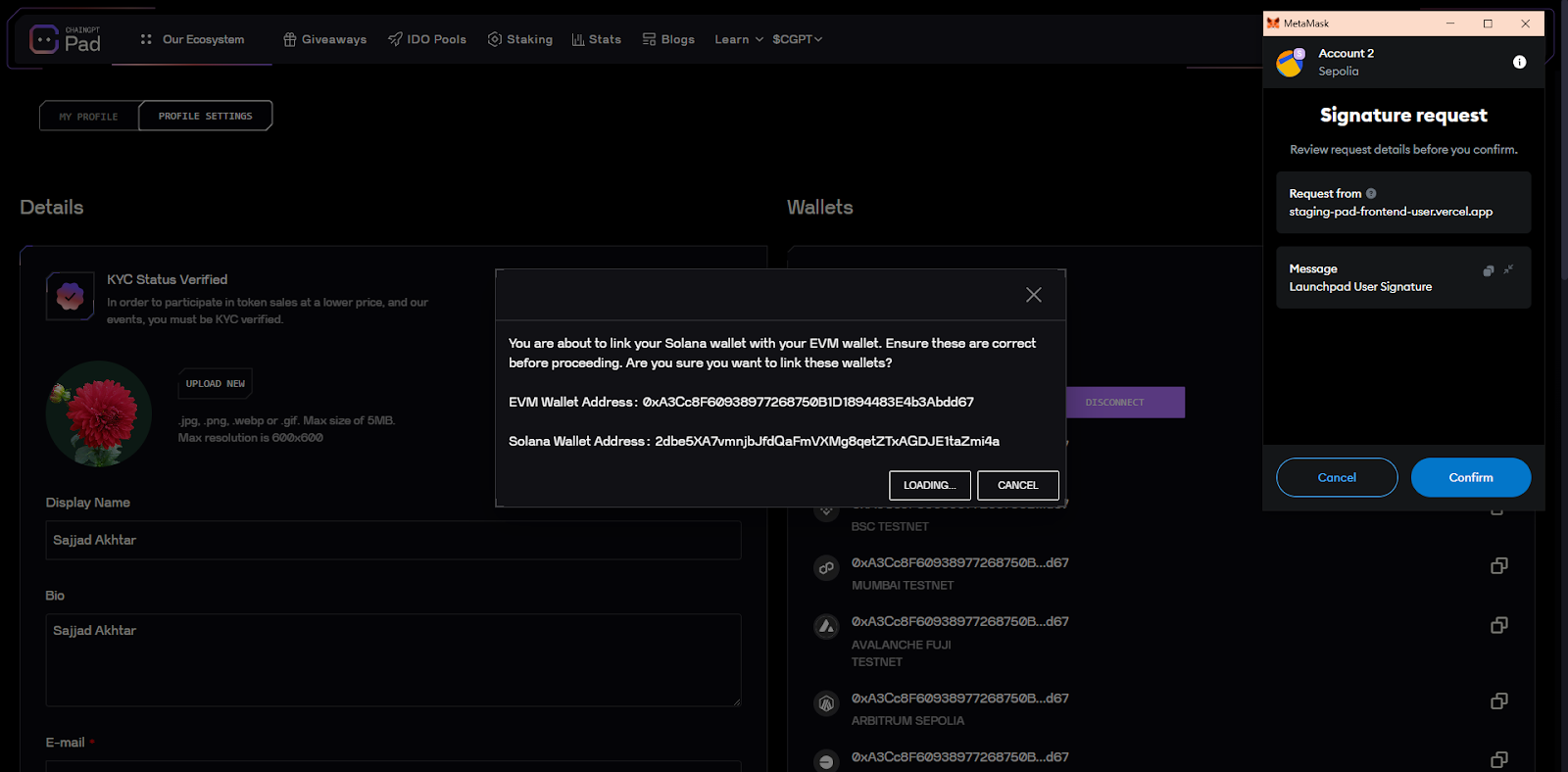This screenshot has width=1568, height=772.
Task: Open the Our Ecosystem menu
Action: point(193,39)
